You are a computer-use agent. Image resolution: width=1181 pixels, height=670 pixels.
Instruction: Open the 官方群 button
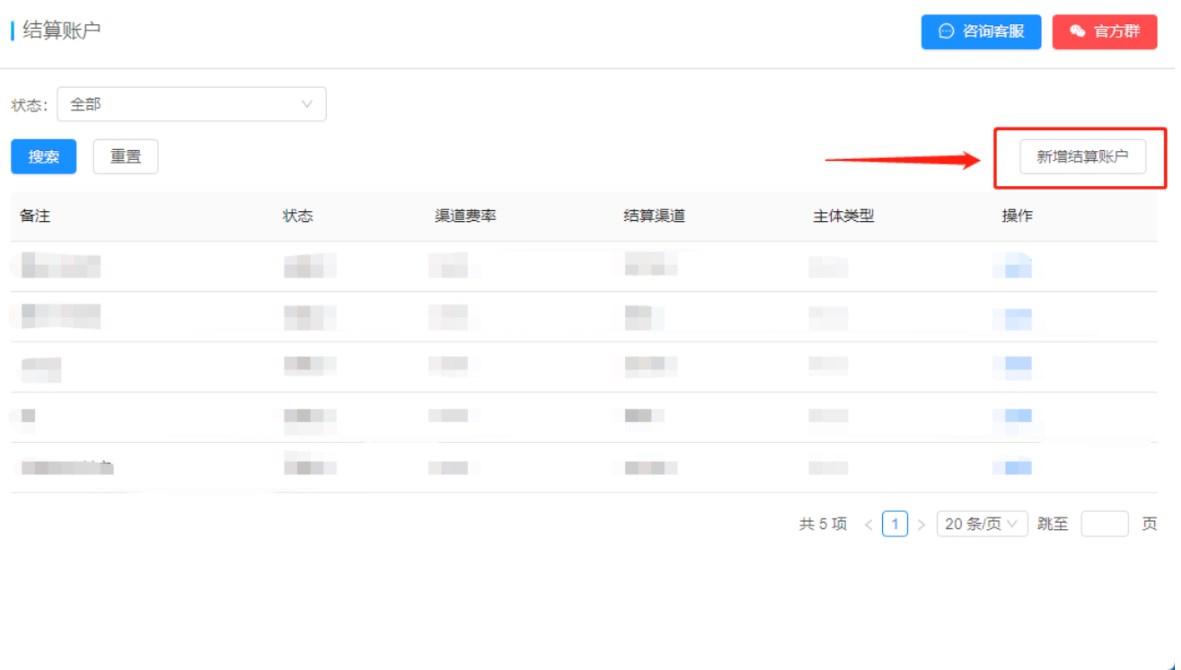click(x=1104, y=32)
